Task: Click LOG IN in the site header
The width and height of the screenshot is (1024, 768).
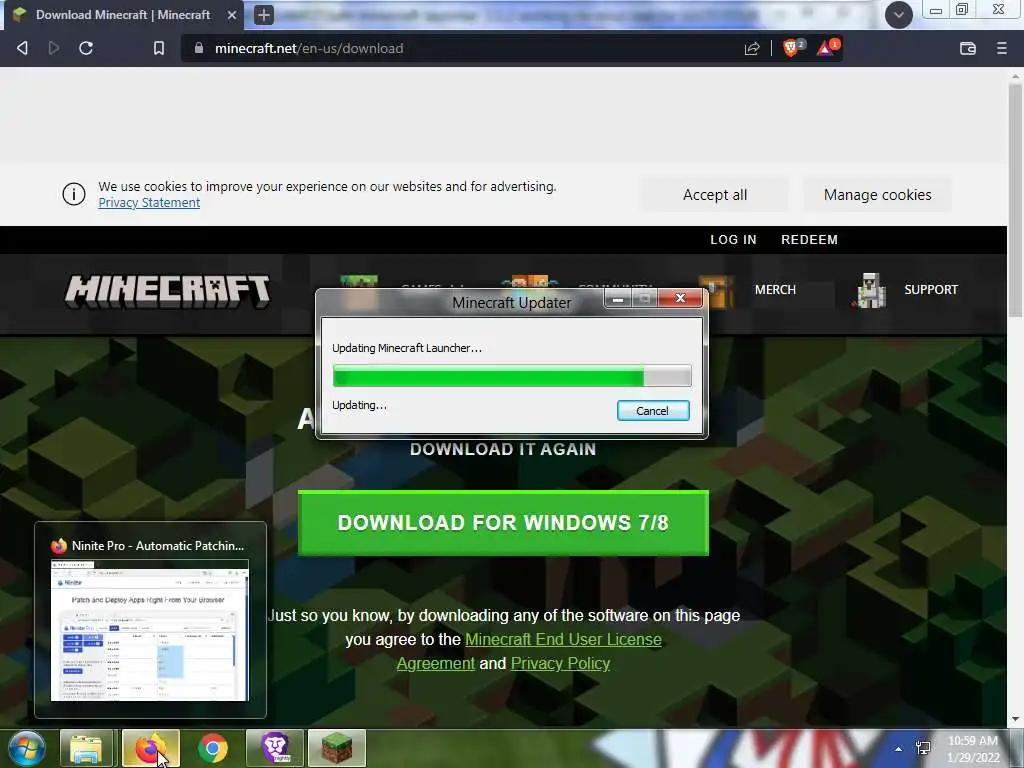Action: tap(733, 240)
